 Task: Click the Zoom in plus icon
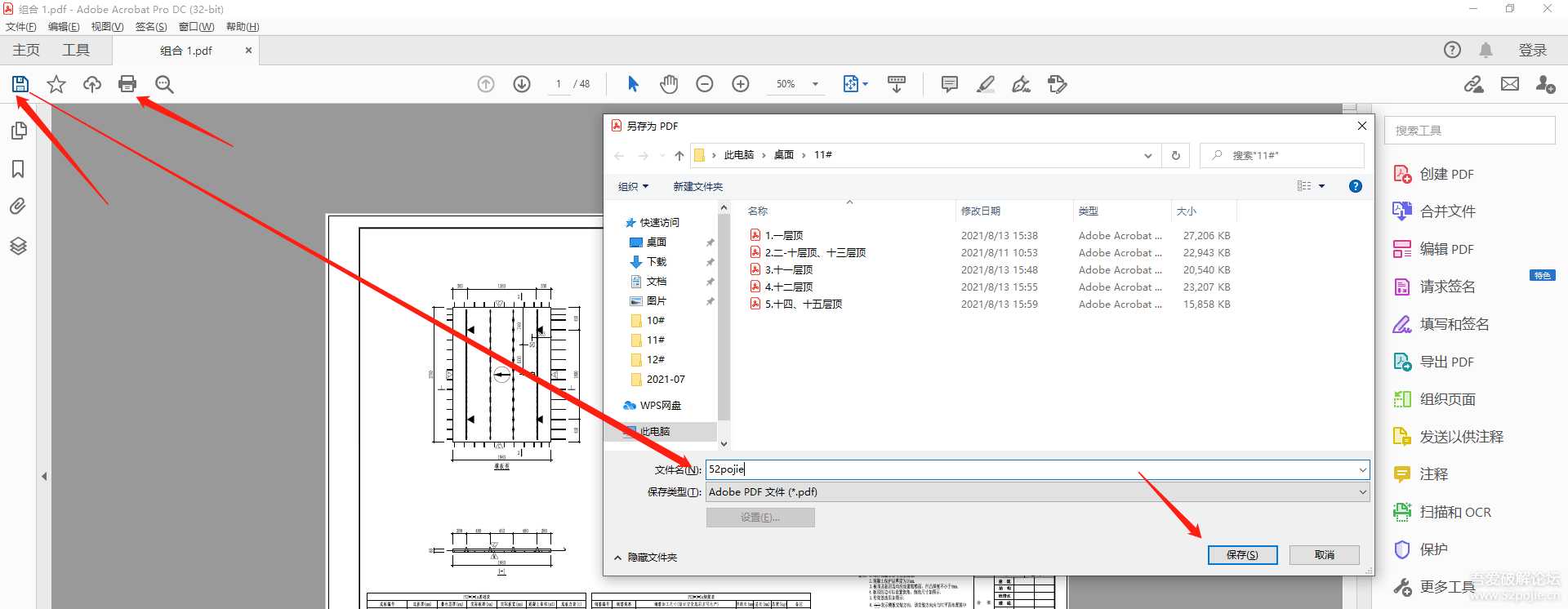click(x=741, y=84)
